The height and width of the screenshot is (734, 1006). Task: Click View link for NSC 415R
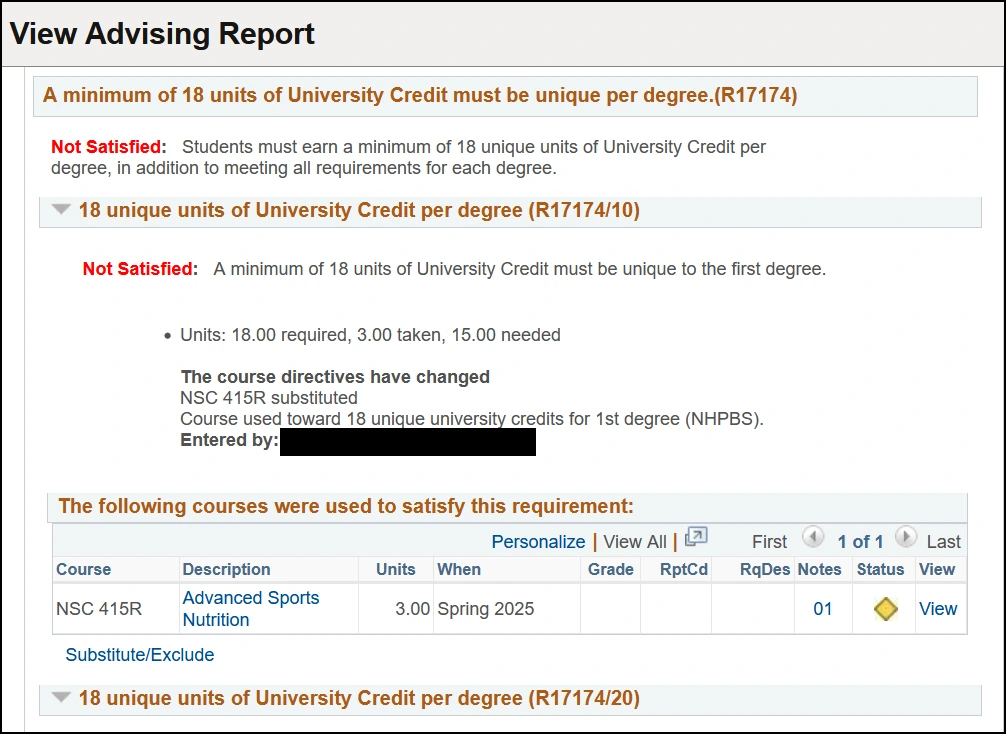point(938,609)
